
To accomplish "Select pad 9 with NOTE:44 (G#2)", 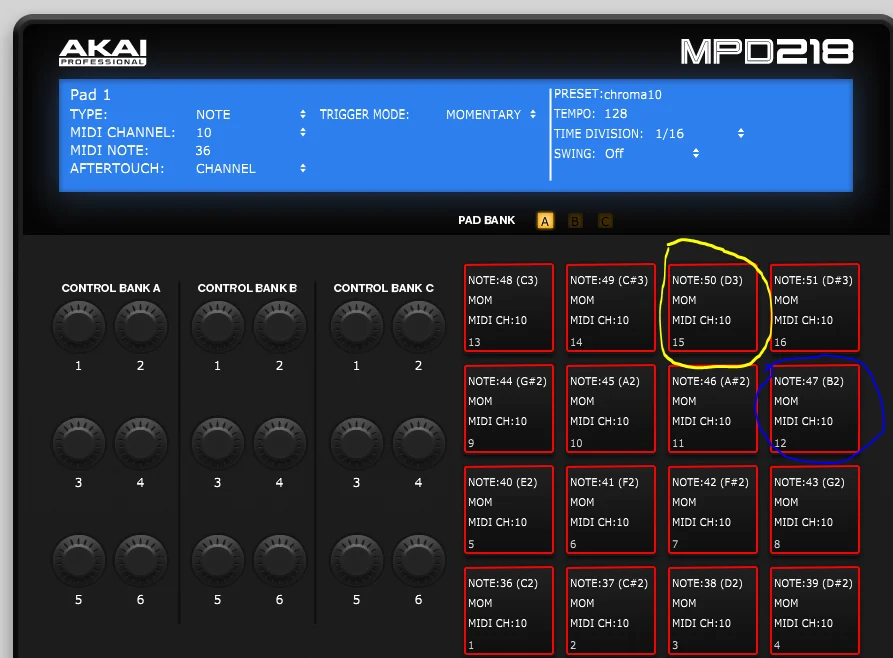I will (509, 409).
